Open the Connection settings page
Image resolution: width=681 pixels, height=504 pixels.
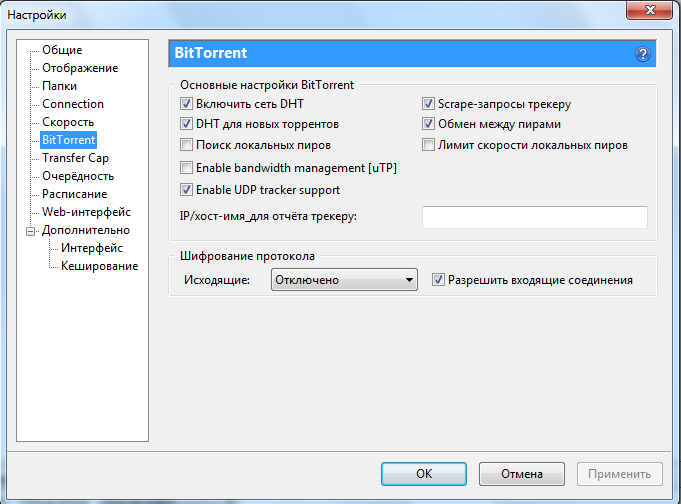pyautogui.click(x=72, y=104)
